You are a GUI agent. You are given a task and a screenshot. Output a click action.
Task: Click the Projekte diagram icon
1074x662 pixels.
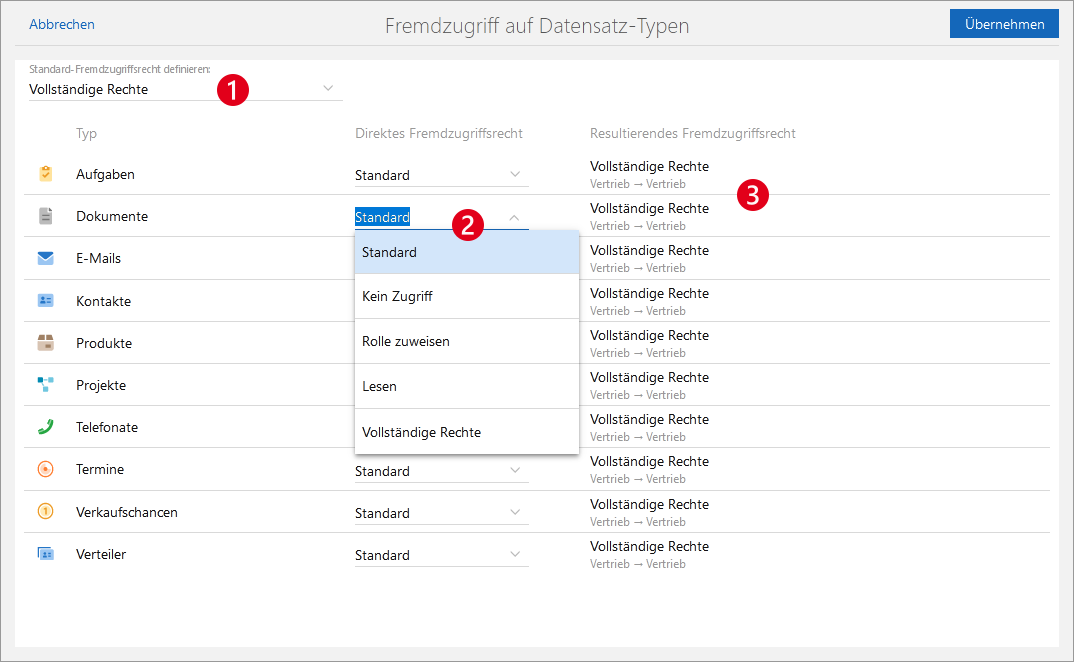pos(45,385)
